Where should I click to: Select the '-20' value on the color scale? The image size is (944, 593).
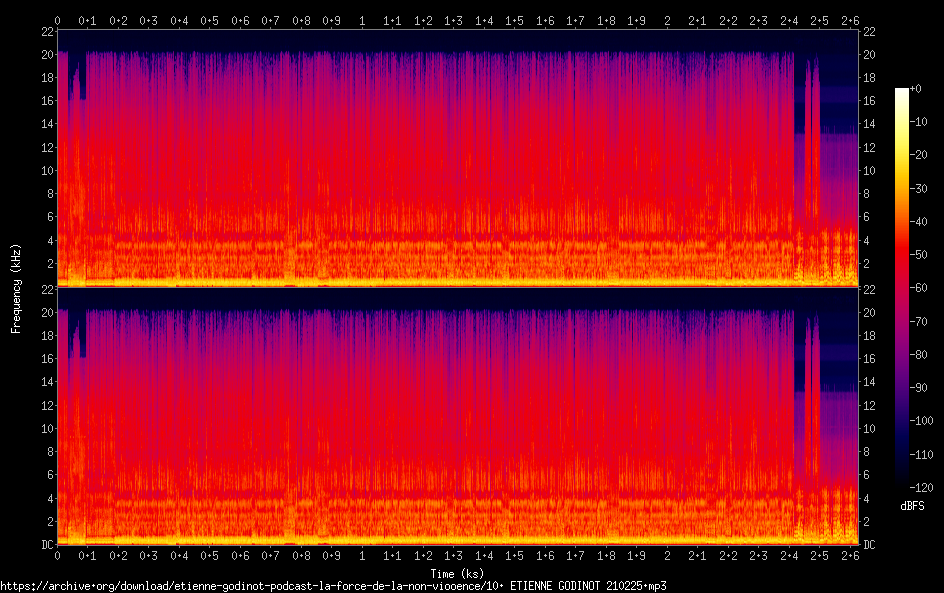[919, 155]
